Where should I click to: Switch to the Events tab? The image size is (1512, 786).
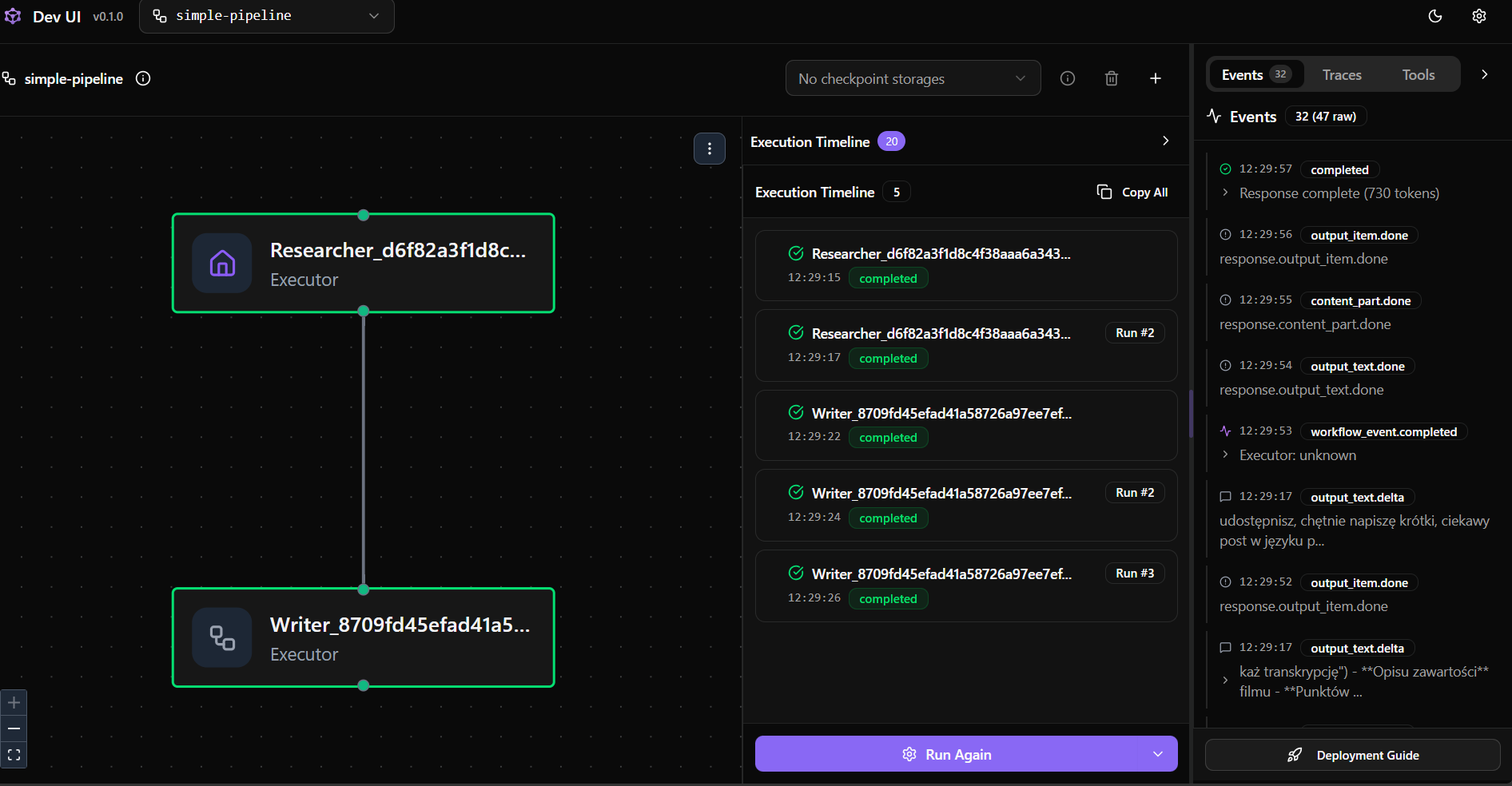point(1255,74)
